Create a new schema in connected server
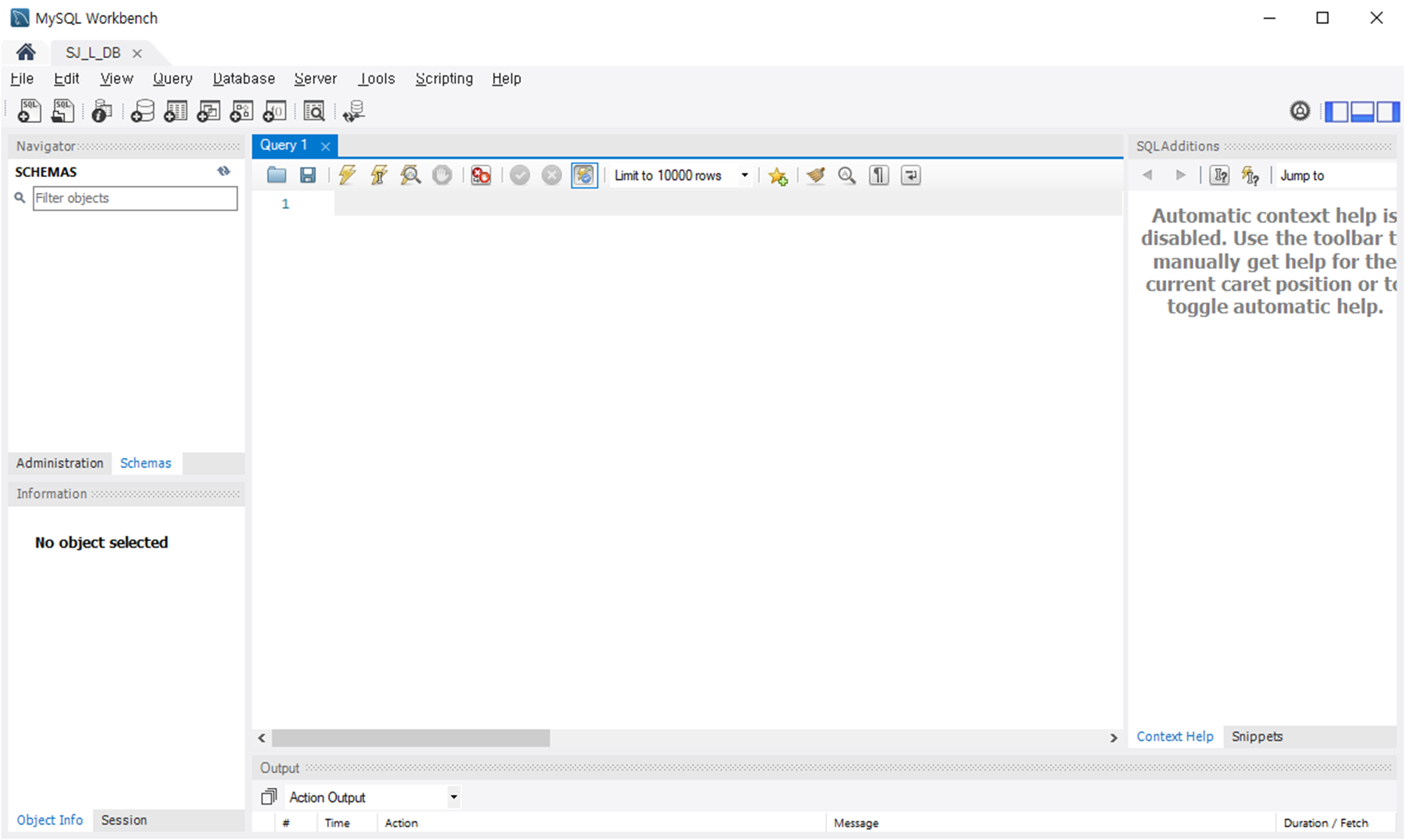1405x840 pixels. [x=142, y=111]
